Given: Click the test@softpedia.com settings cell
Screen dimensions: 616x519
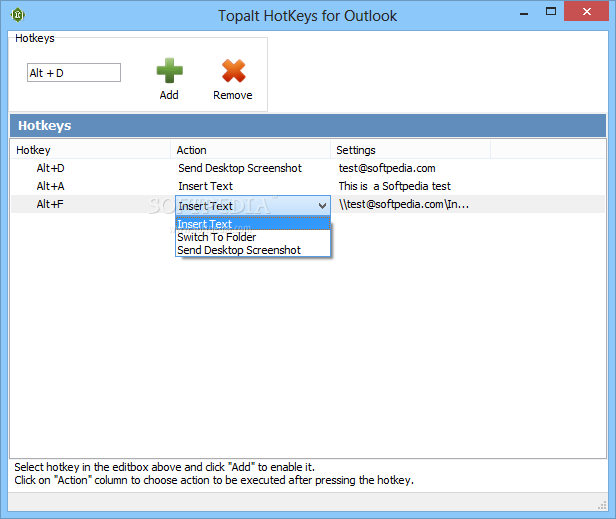Looking at the screenshot, I should (x=387, y=168).
